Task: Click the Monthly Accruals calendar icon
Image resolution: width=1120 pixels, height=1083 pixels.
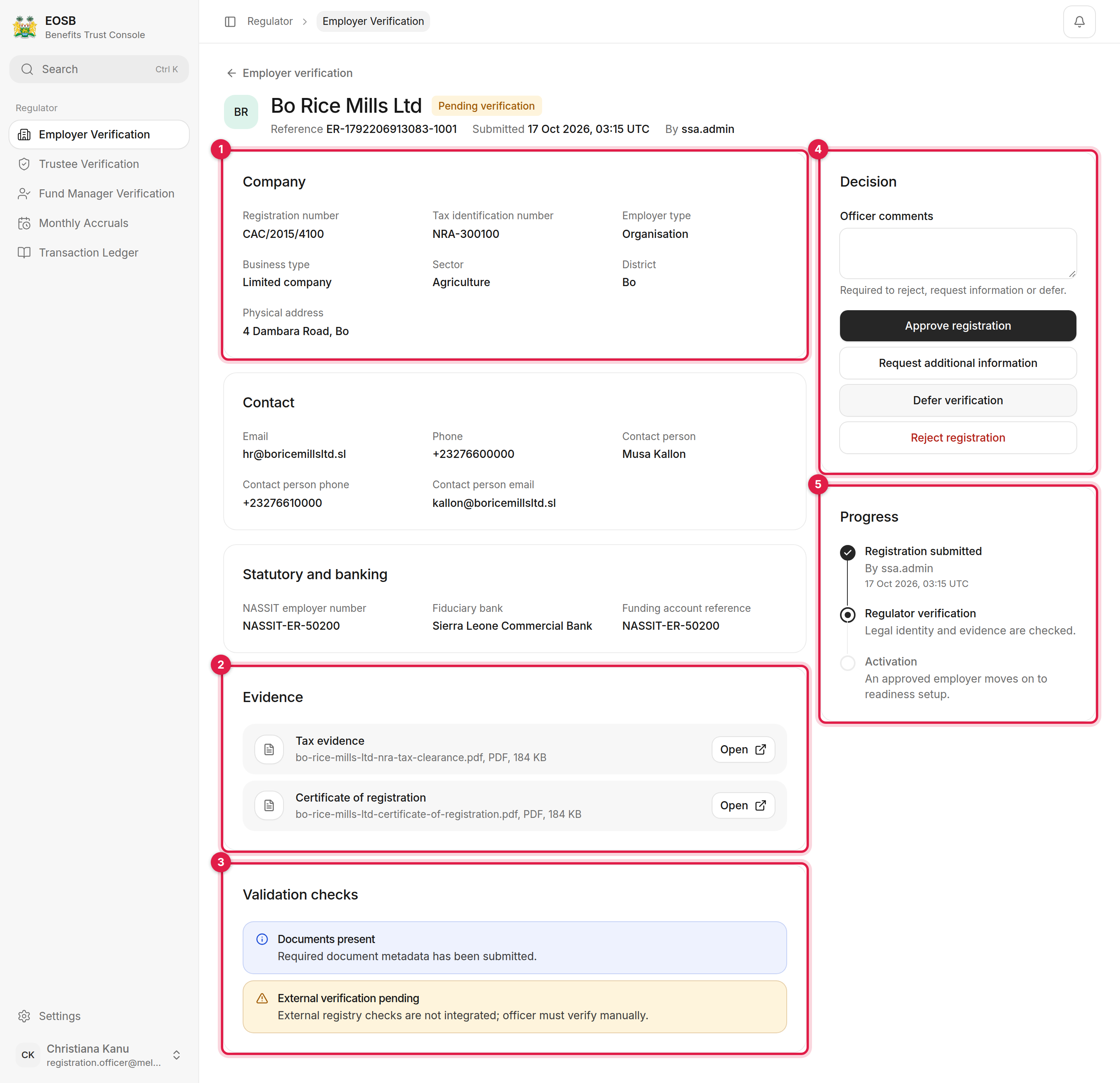Action: [24, 224]
